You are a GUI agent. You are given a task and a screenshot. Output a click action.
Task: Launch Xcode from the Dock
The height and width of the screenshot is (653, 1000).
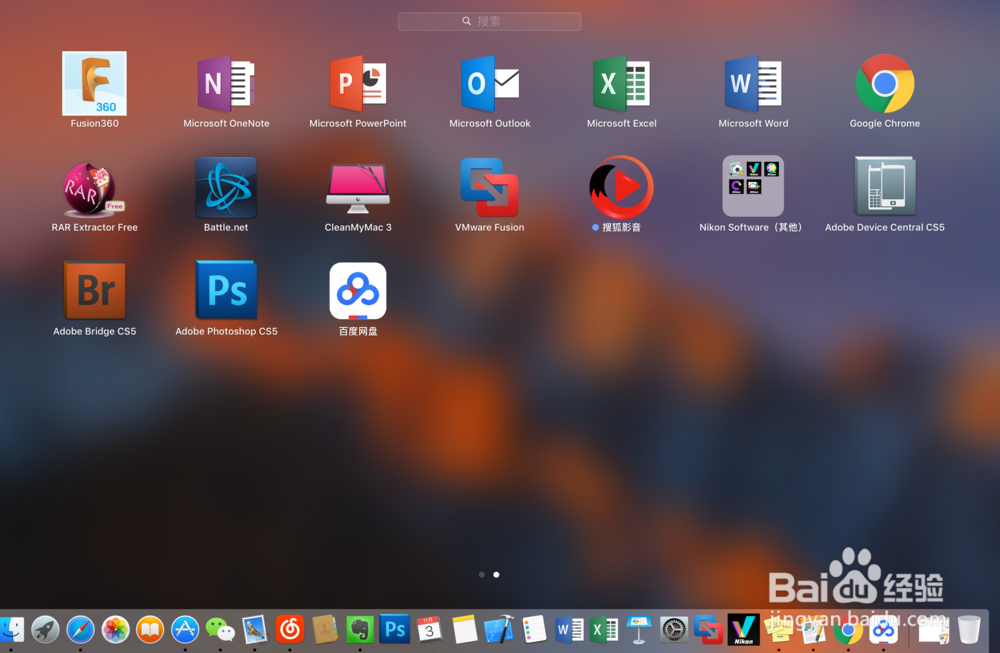(x=499, y=629)
